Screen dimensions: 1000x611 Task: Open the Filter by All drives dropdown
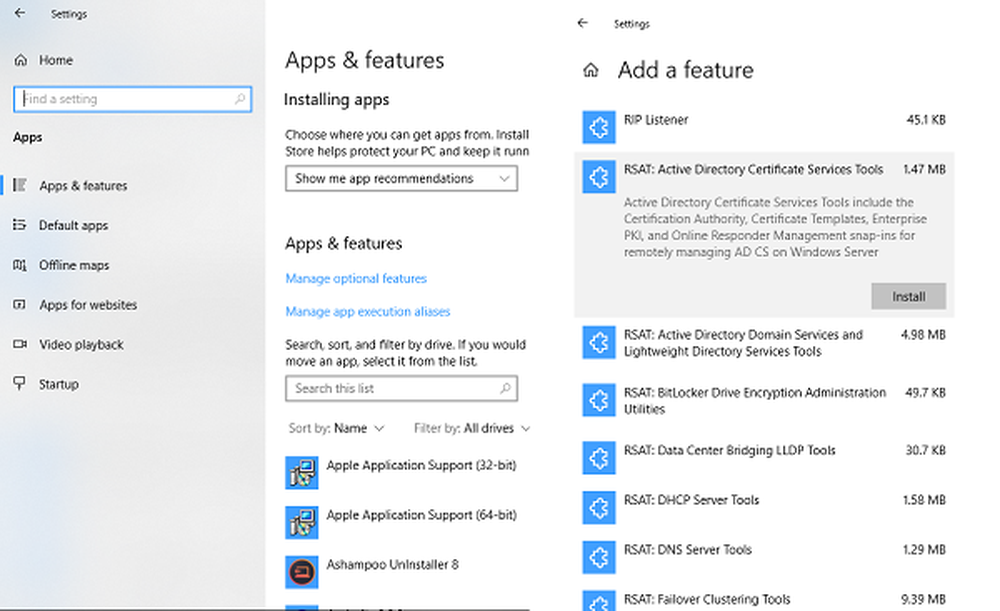[x=472, y=428]
